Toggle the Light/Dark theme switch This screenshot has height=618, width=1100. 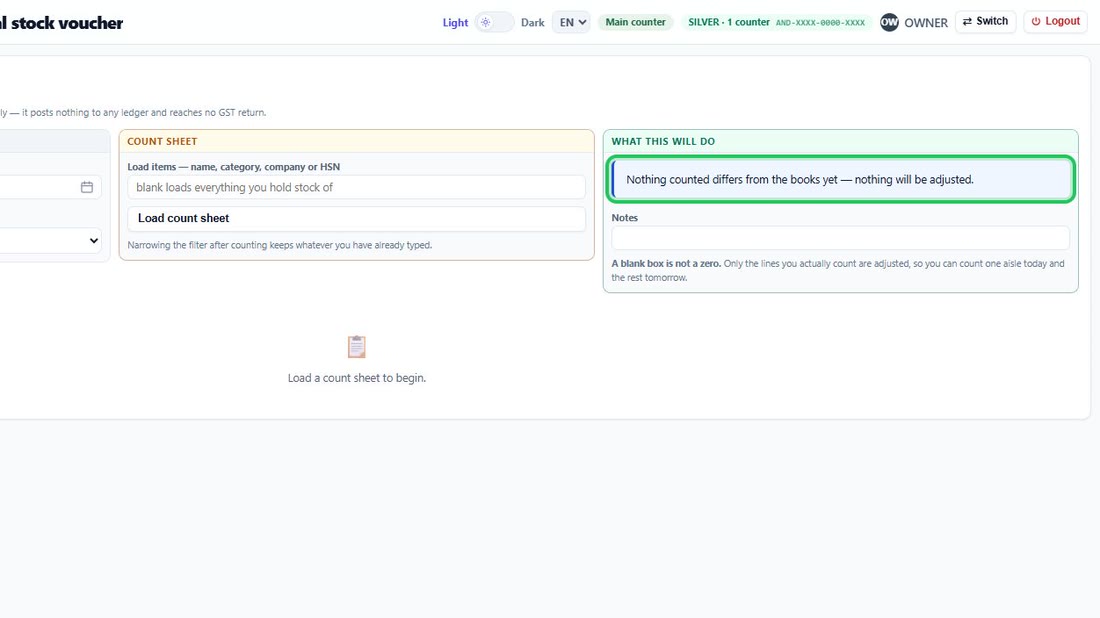pos(494,22)
